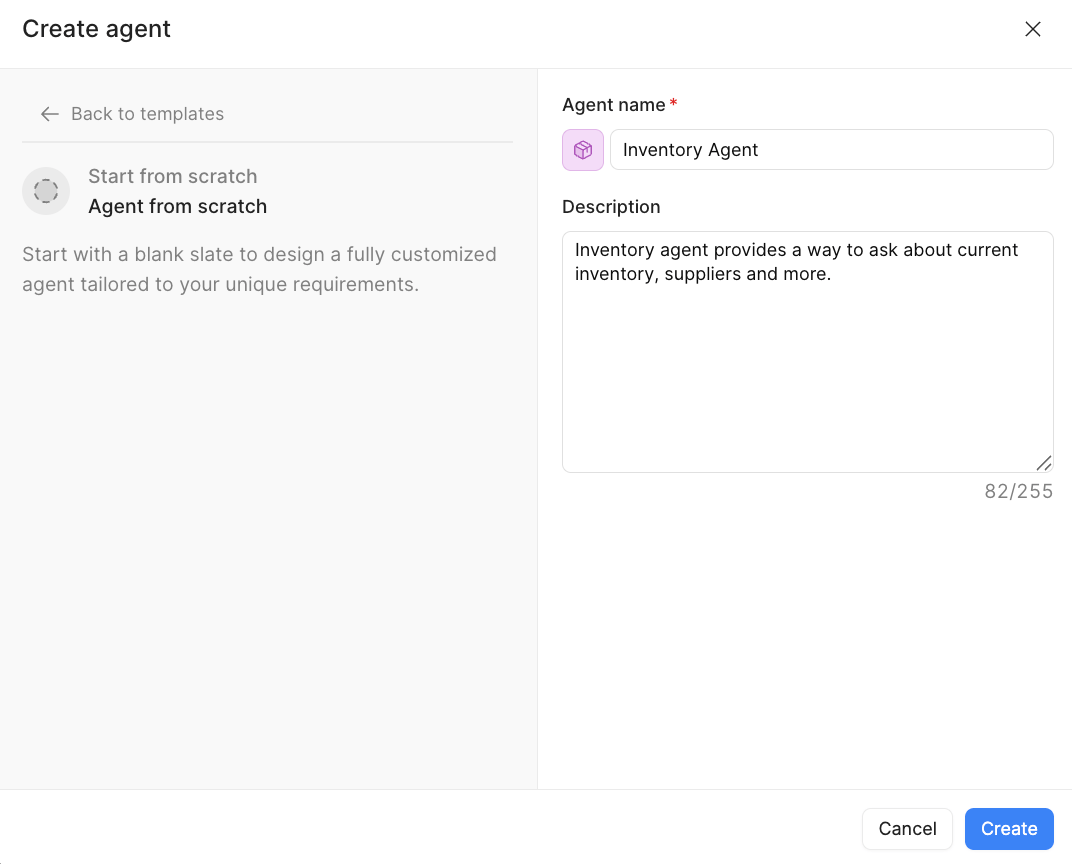1072x864 pixels.
Task: Click Back to templates
Action: (148, 114)
